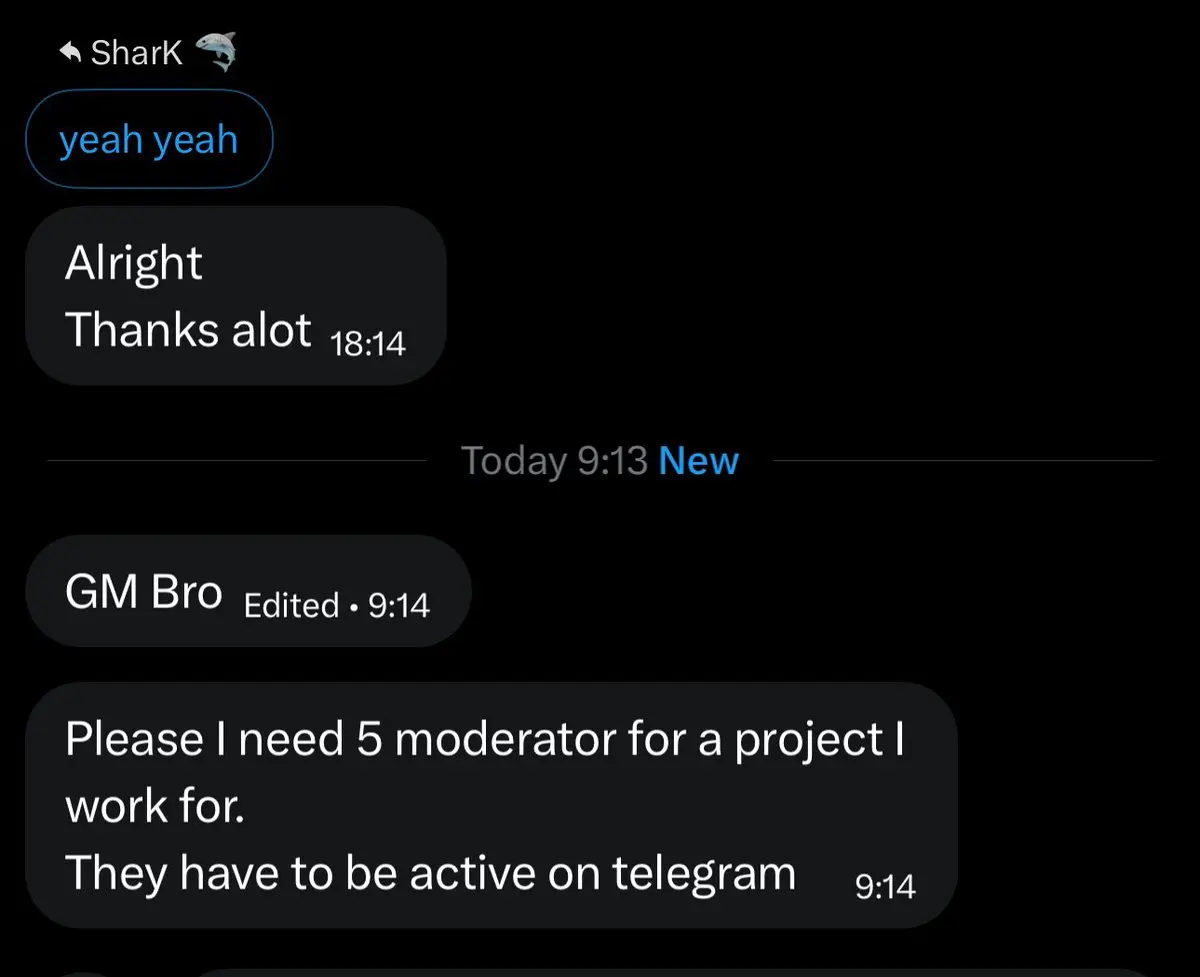Click the 9:14 timestamp on moderator message
The width and height of the screenshot is (1200, 977).
(x=885, y=886)
